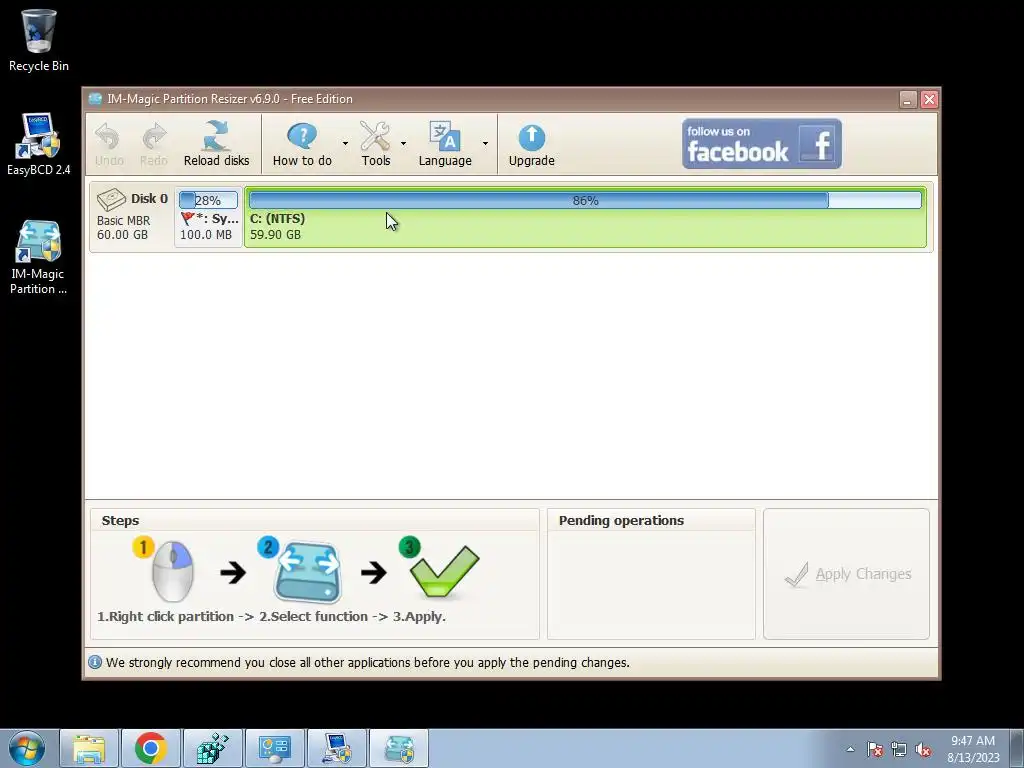Viewport: 1024px width, 768px height.
Task: Click the Apply Changes button
Action: [846, 574]
